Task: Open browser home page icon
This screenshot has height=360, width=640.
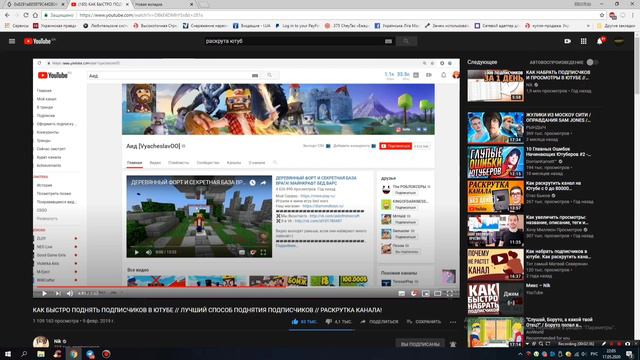Action: pyautogui.click(x=35, y=15)
